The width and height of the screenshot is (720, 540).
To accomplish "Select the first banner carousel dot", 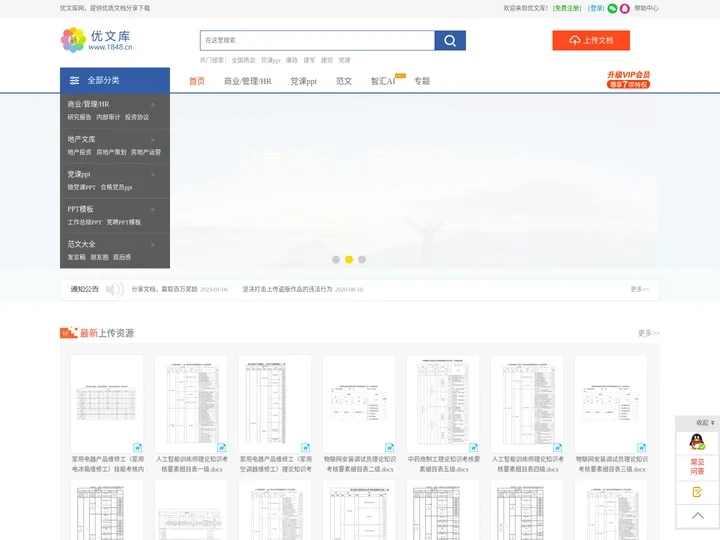I will 336,259.
